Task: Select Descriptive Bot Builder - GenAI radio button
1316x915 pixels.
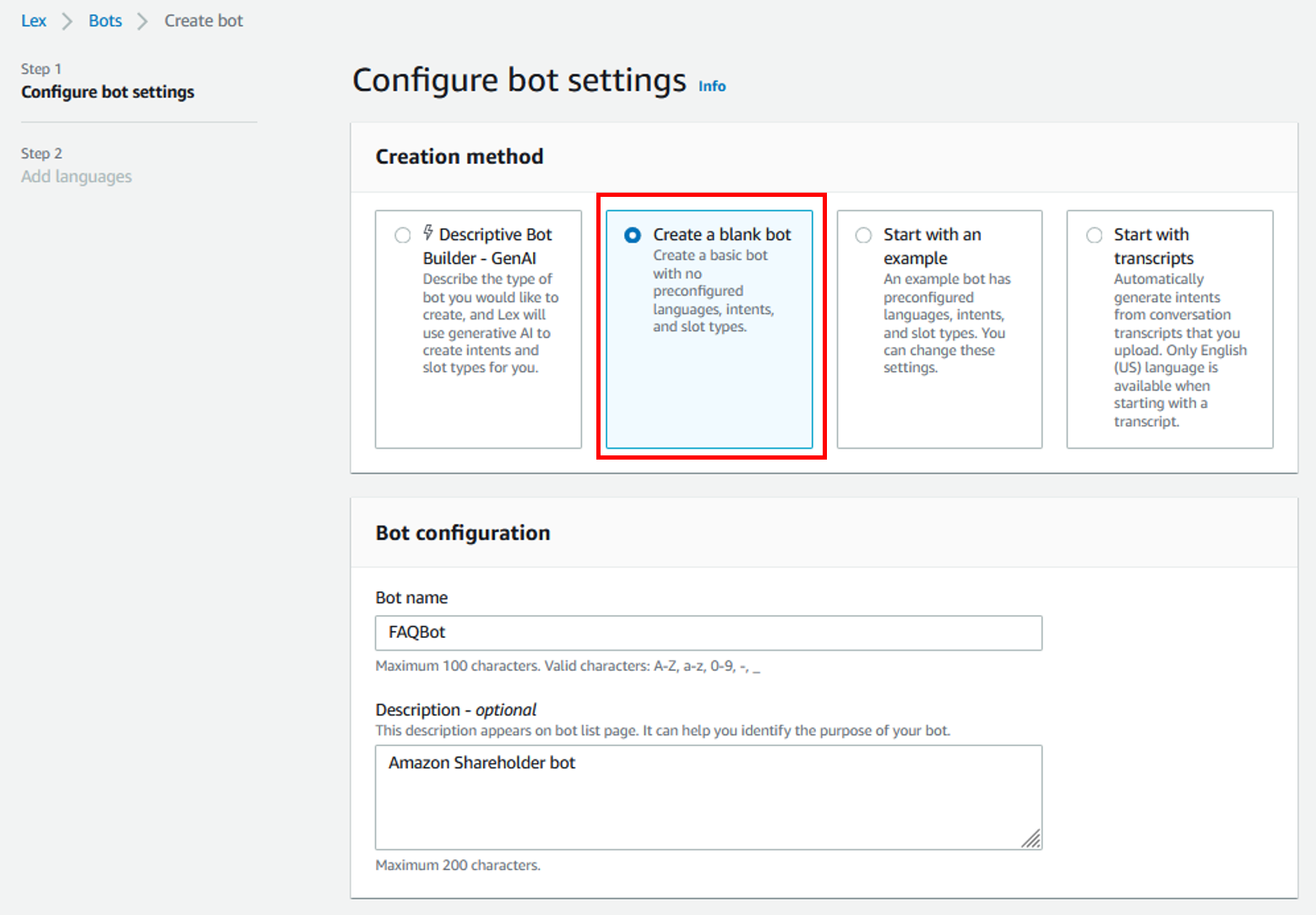Action: (403, 235)
